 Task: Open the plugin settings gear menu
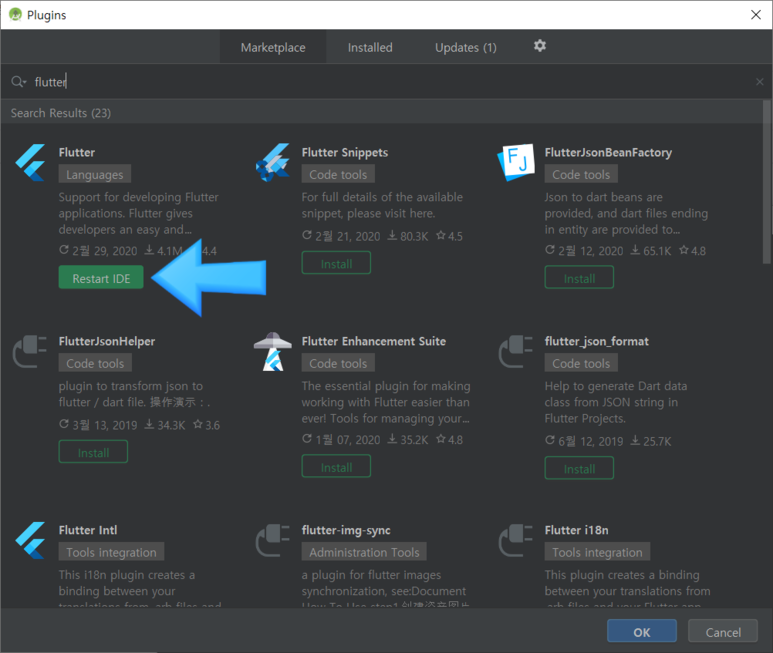(x=540, y=46)
